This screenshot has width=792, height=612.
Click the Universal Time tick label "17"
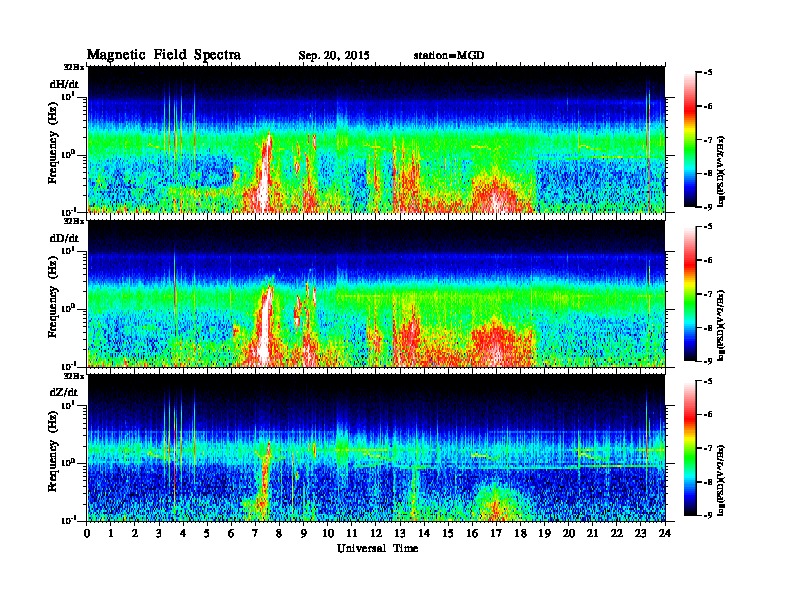(496, 534)
